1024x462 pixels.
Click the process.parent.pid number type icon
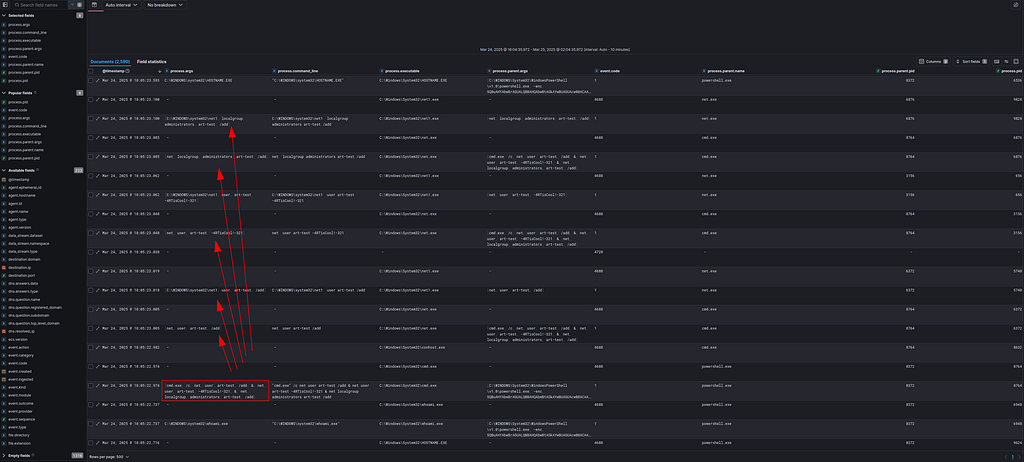pos(4,73)
